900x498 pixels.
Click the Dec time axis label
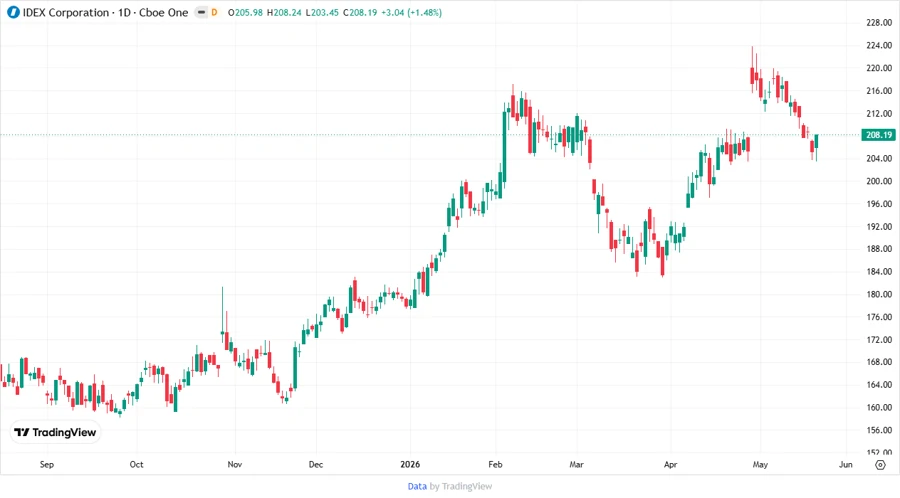tap(316, 464)
